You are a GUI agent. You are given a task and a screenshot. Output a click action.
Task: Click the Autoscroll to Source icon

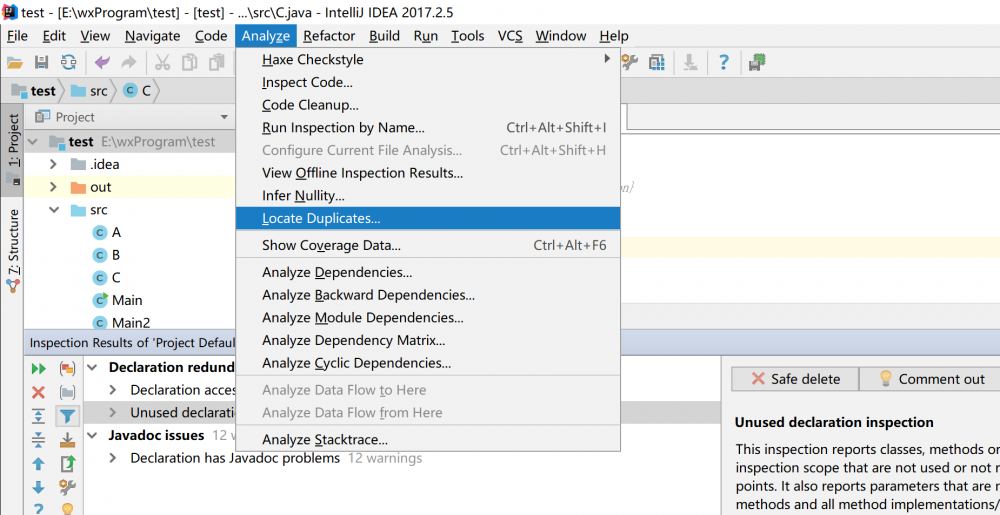pos(67,440)
